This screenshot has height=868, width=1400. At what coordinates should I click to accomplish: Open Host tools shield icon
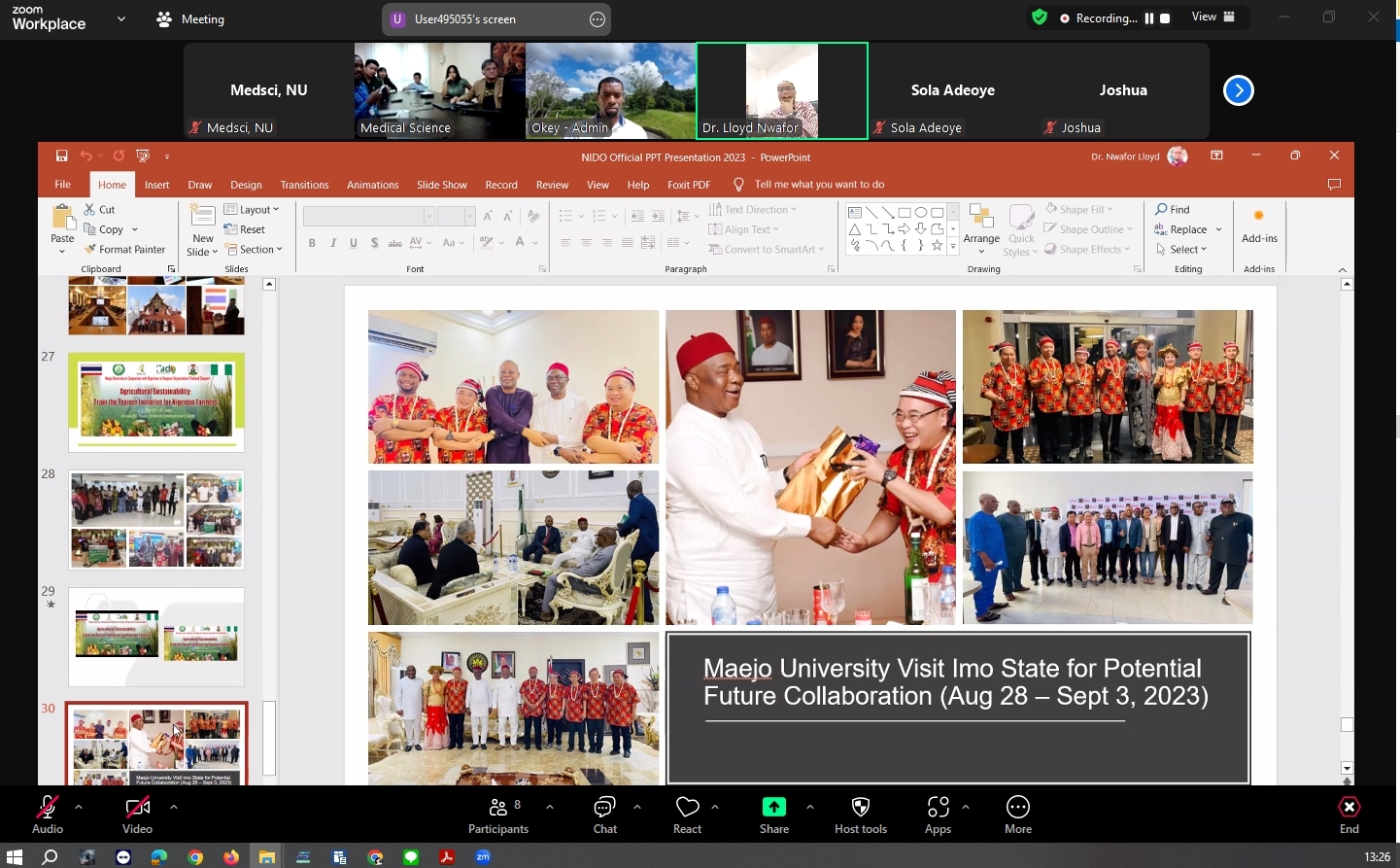click(860, 815)
